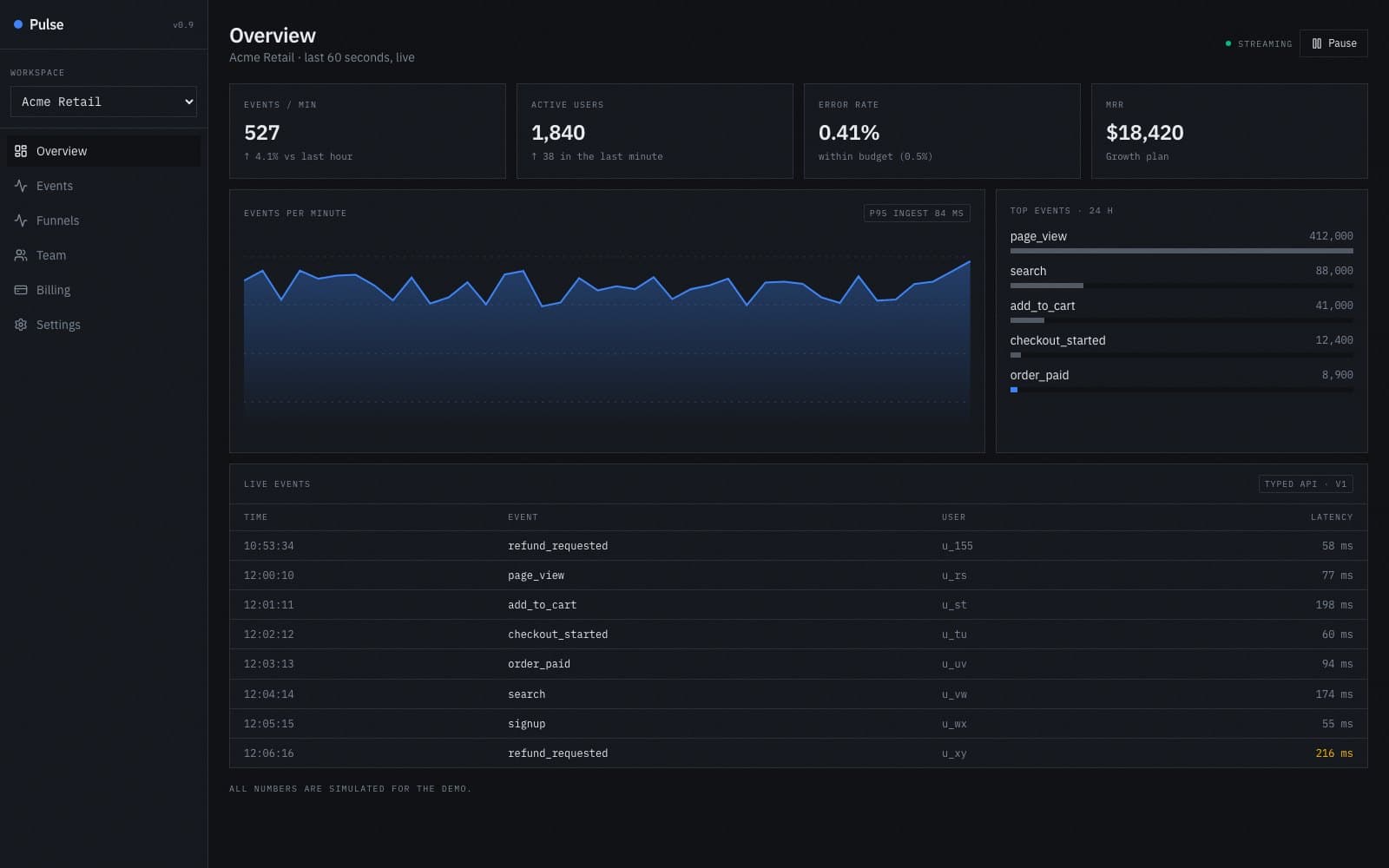Click add_to_cart in the live events table
Image resolution: width=1389 pixels, height=868 pixels.
point(542,605)
